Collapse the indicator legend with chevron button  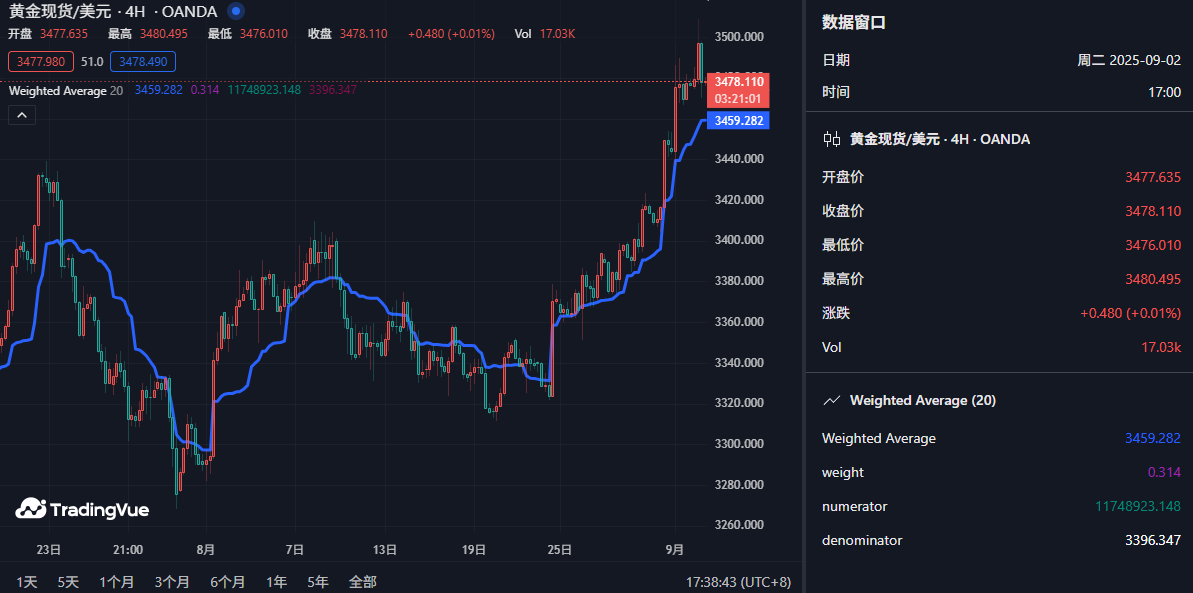click(22, 115)
